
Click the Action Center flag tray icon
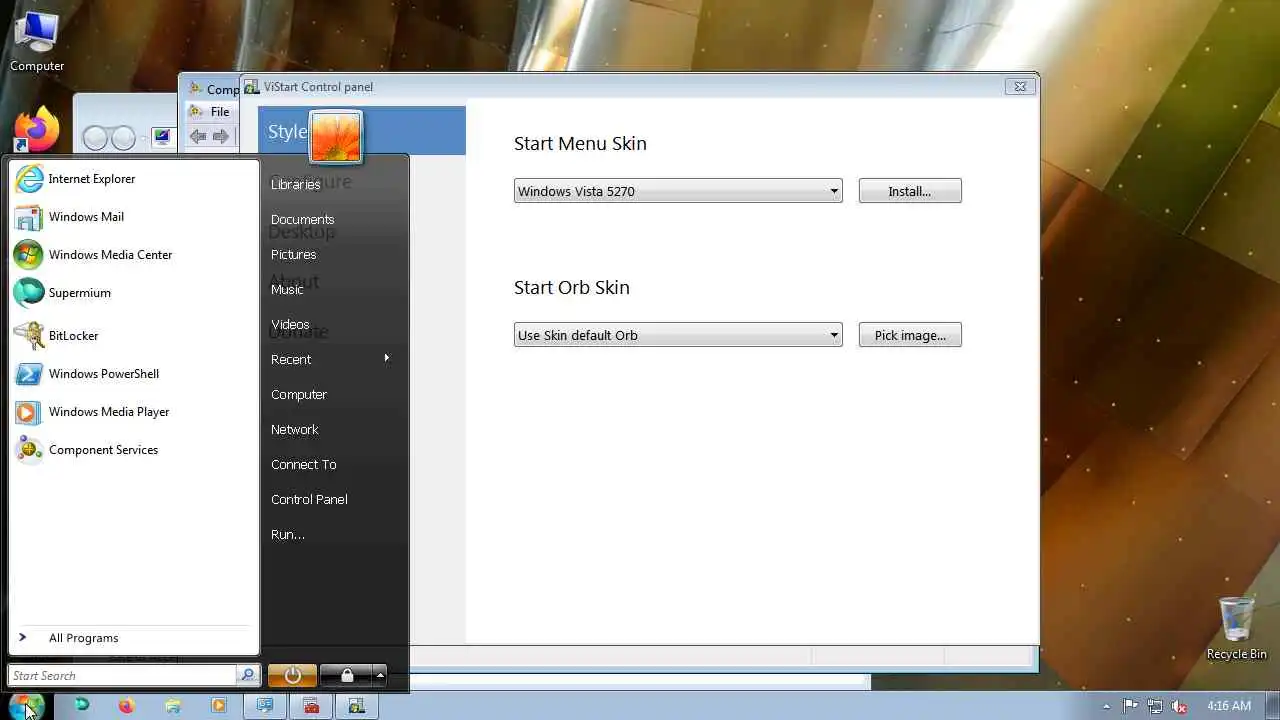[x=1131, y=706]
